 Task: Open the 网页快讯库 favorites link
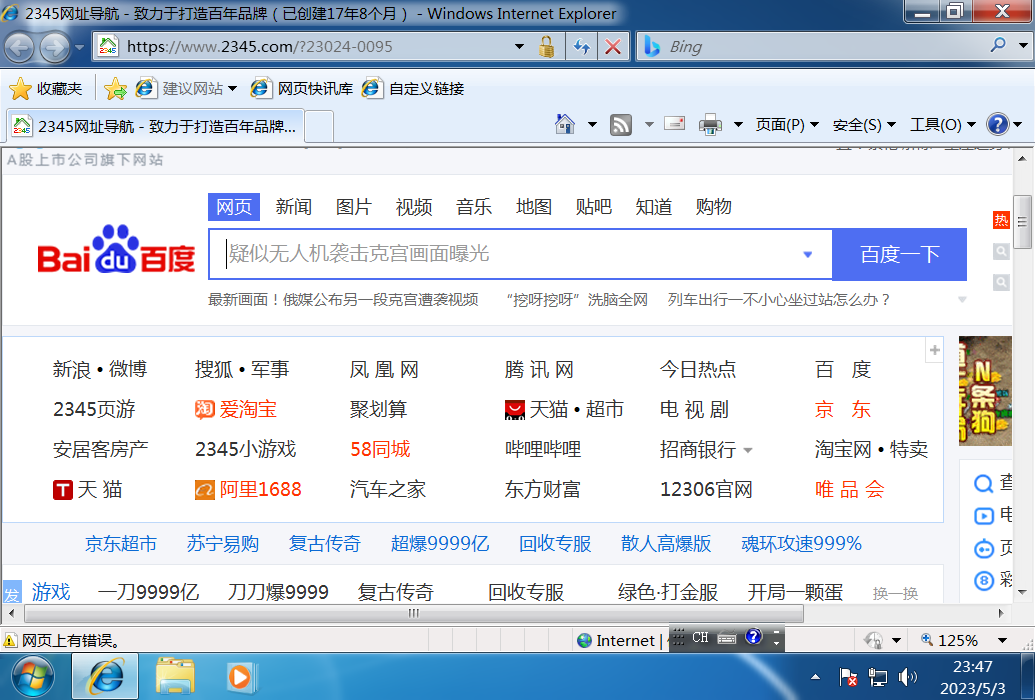click(x=302, y=88)
